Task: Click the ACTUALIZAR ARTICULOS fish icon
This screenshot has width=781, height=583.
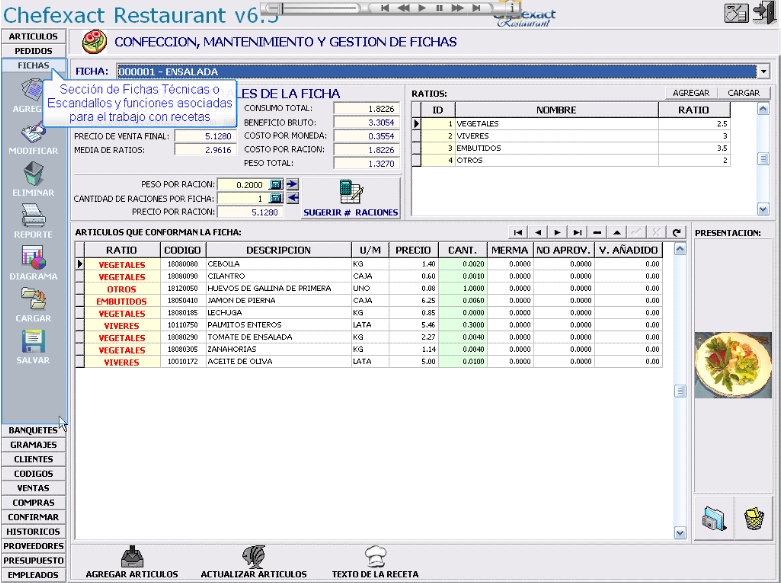Action: point(254,556)
